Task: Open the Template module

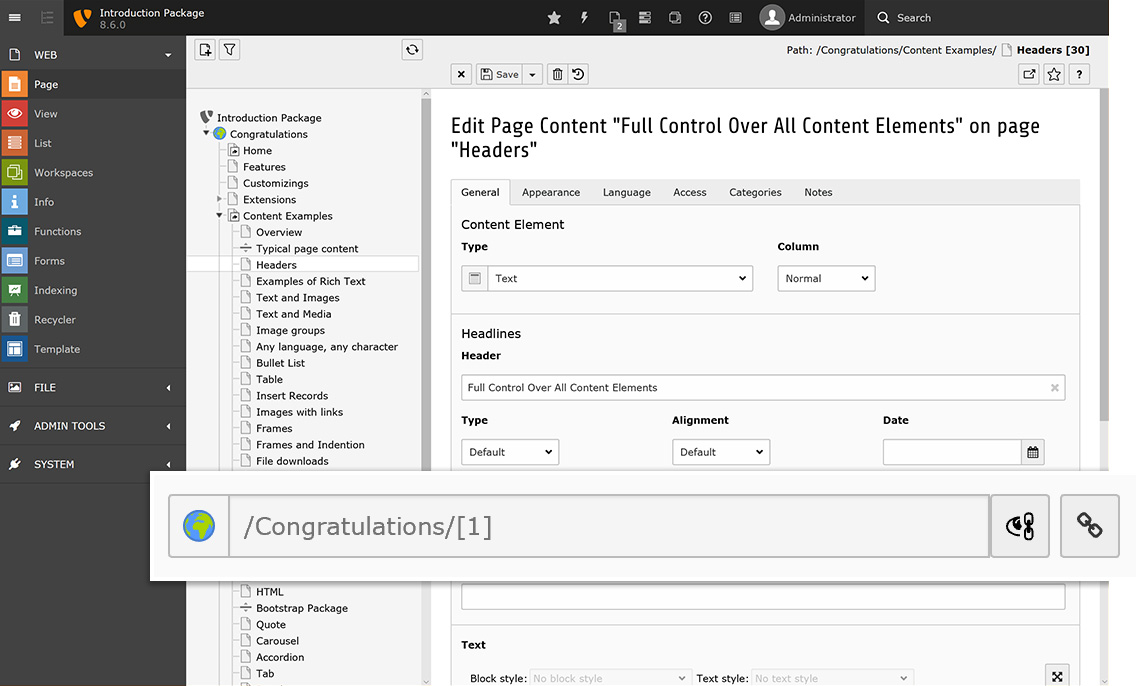Action: (x=93, y=349)
